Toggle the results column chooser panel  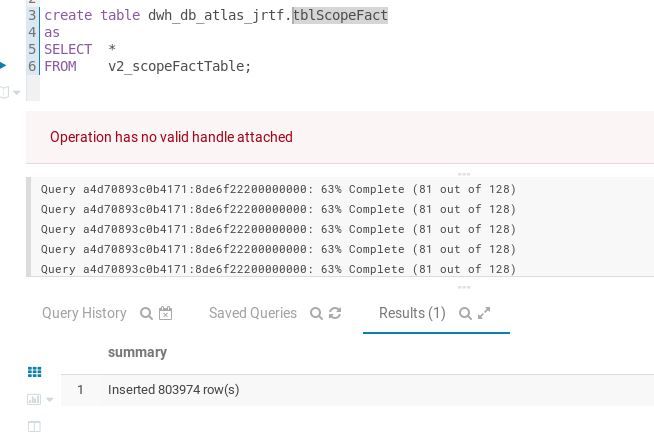(34, 426)
